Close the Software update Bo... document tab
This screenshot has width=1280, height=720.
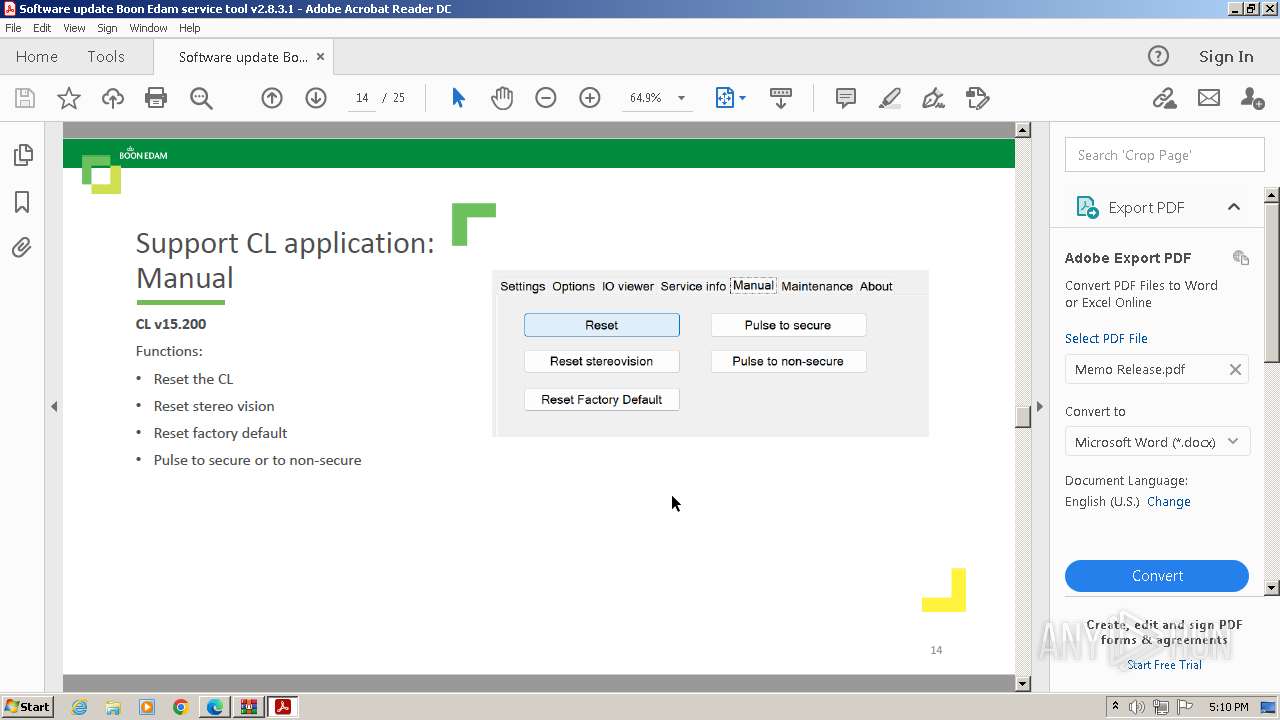click(x=320, y=57)
